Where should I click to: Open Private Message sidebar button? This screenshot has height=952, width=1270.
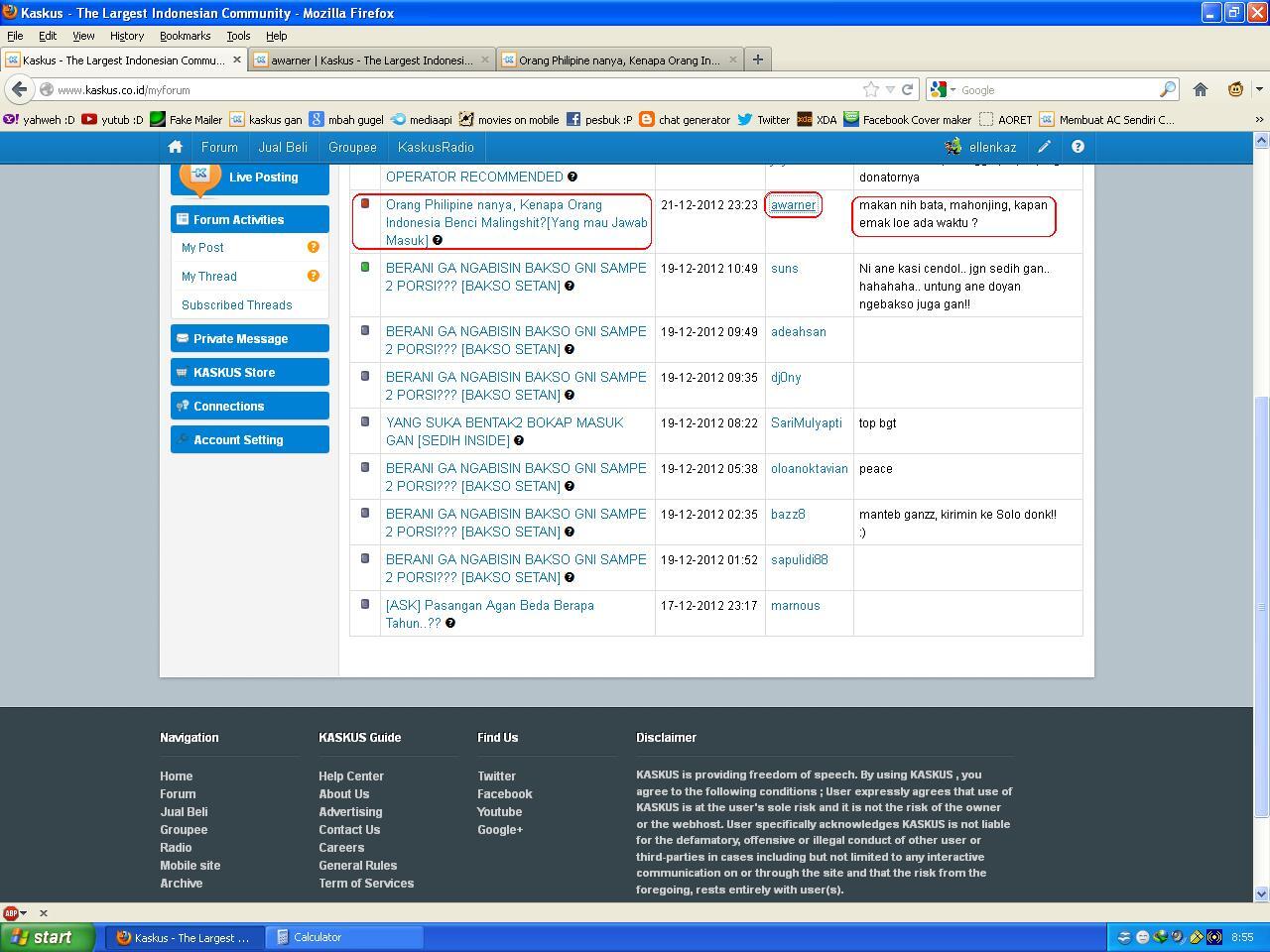pyautogui.click(x=250, y=338)
